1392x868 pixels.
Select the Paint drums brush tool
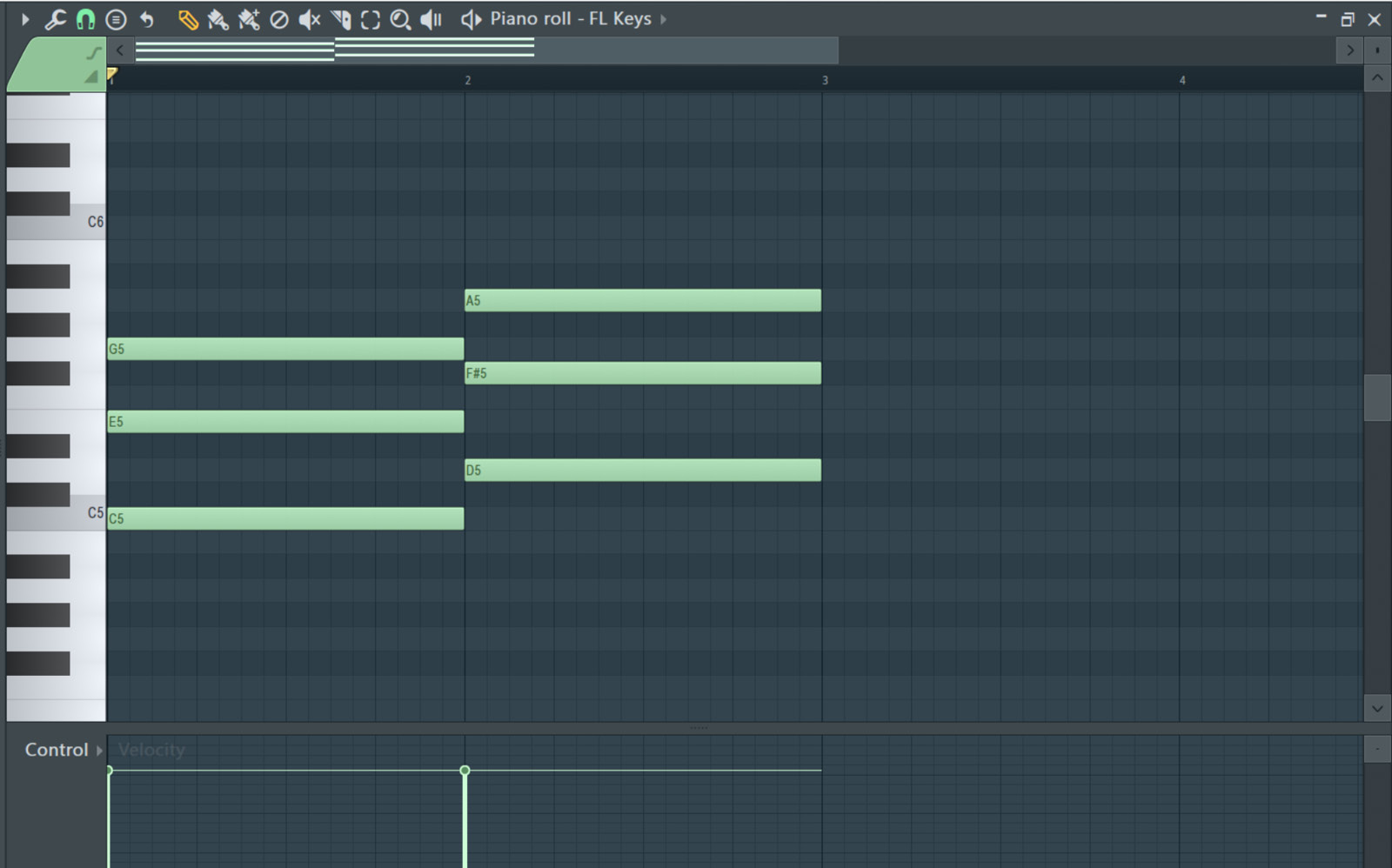point(249,19)
